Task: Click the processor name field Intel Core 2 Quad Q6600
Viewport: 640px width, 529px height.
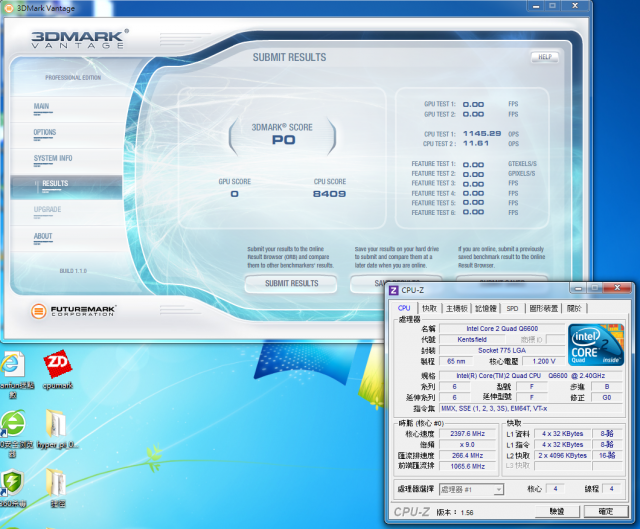Action: coord(502,329)
